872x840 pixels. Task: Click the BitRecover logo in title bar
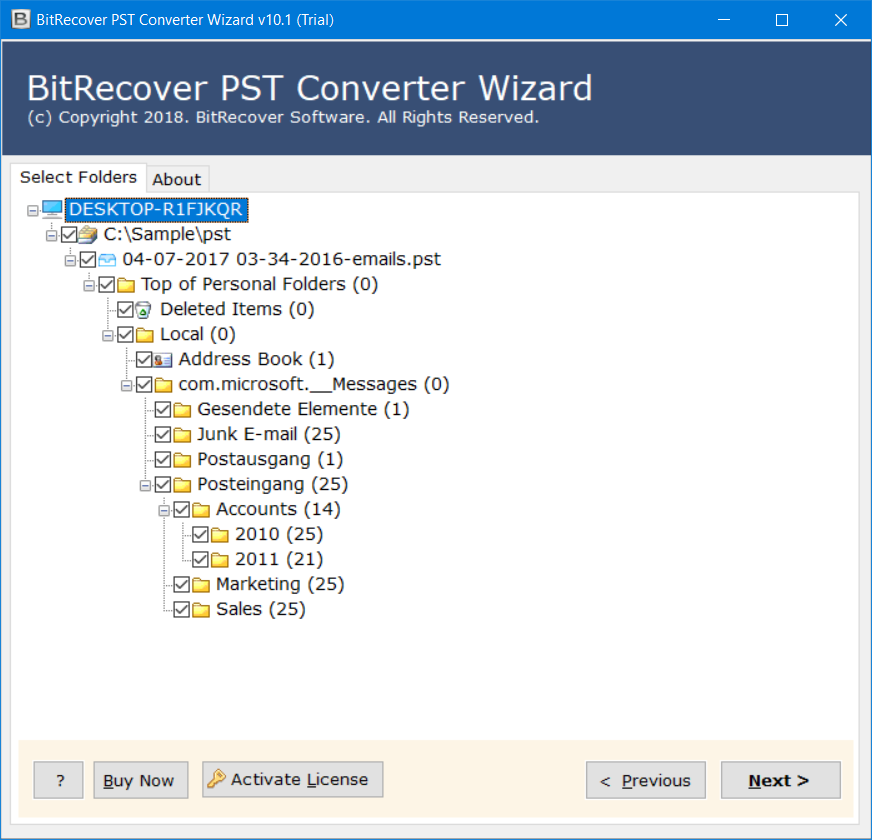(x=21, y=19)
